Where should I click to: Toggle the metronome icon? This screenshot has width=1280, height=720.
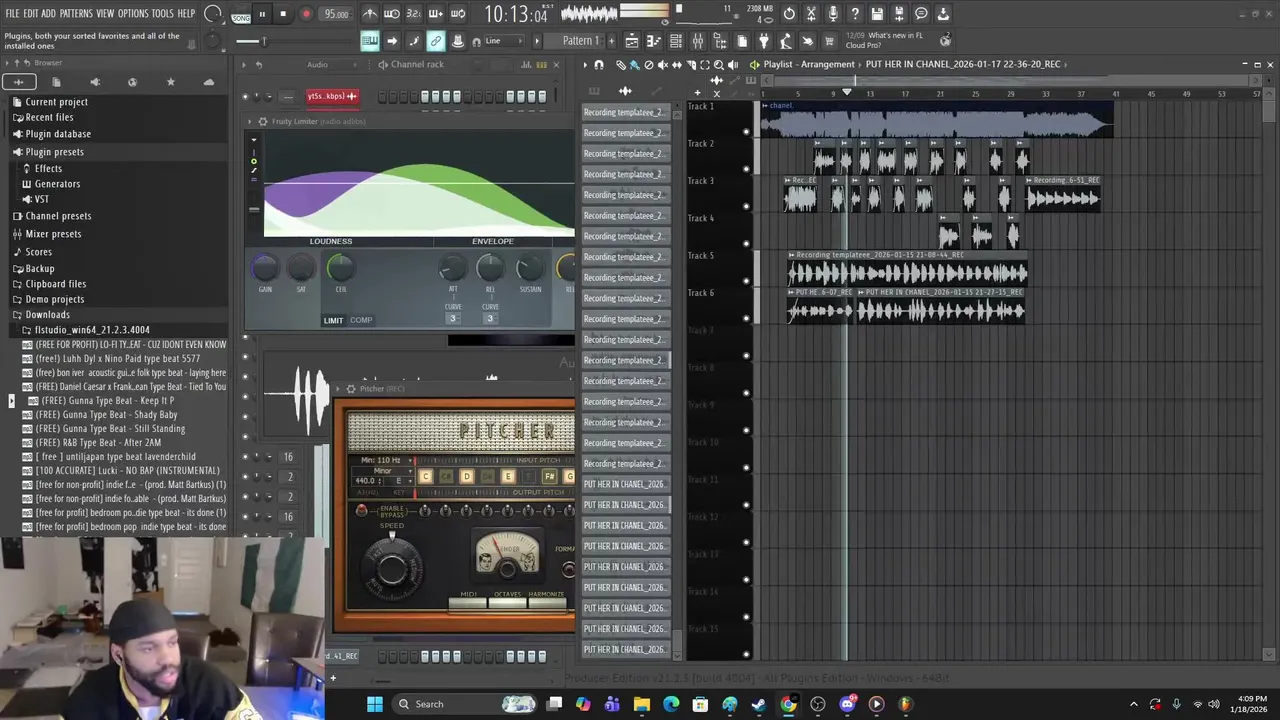click(x=371, y=14)
